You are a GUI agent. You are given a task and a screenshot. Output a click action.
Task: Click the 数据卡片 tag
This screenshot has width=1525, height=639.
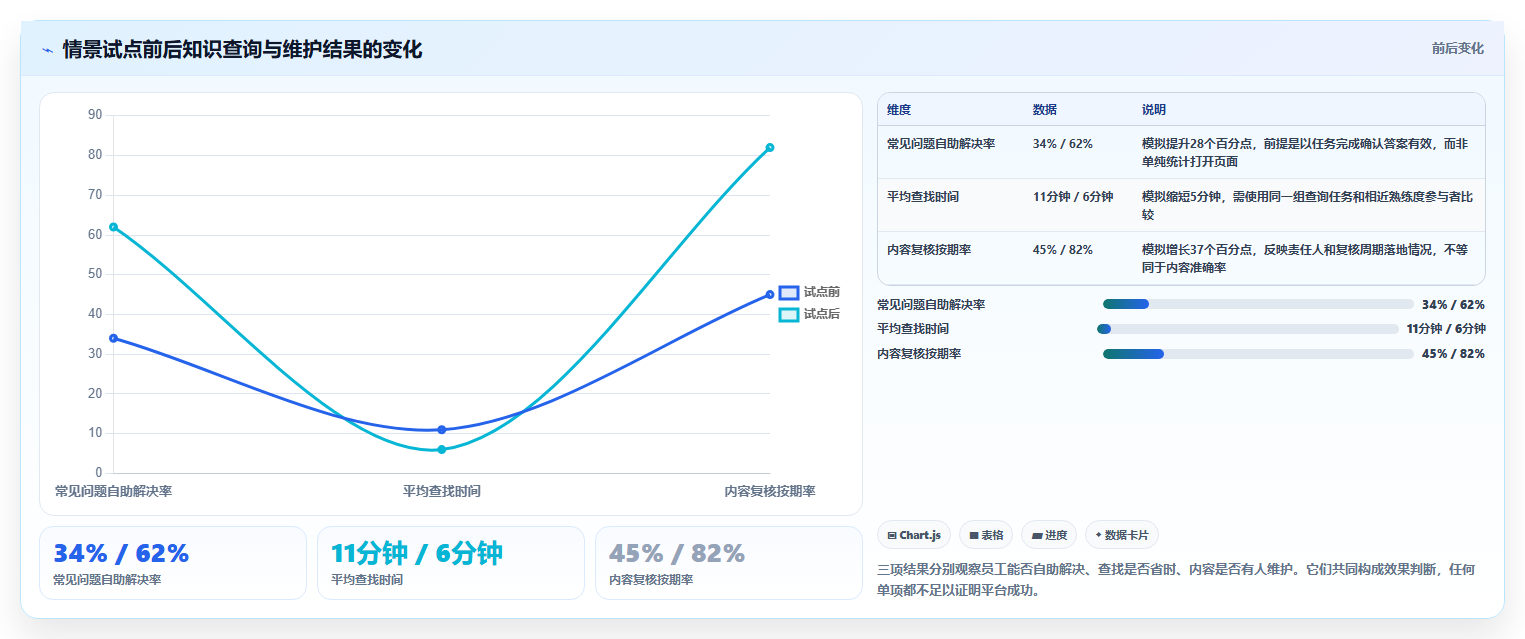pos(1122,535)
